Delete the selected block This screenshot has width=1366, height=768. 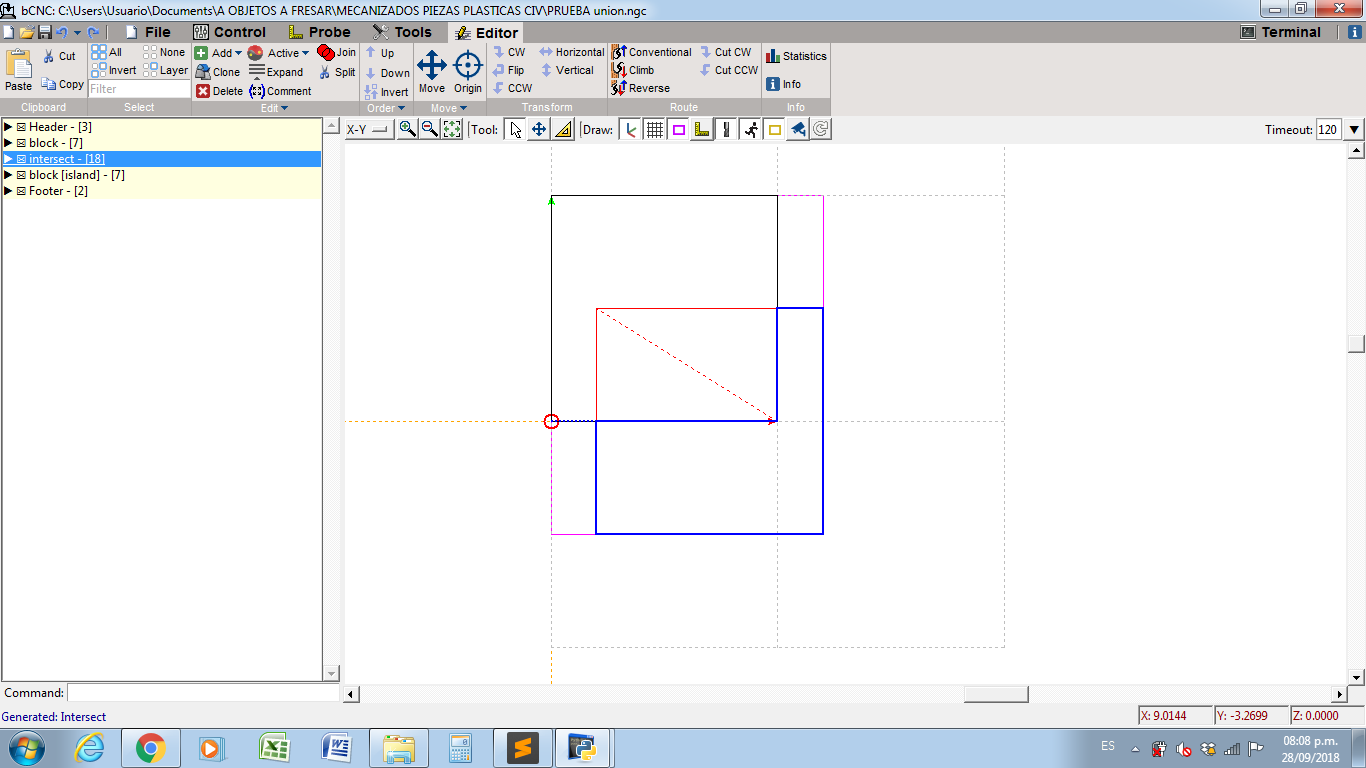click(219, 91)
